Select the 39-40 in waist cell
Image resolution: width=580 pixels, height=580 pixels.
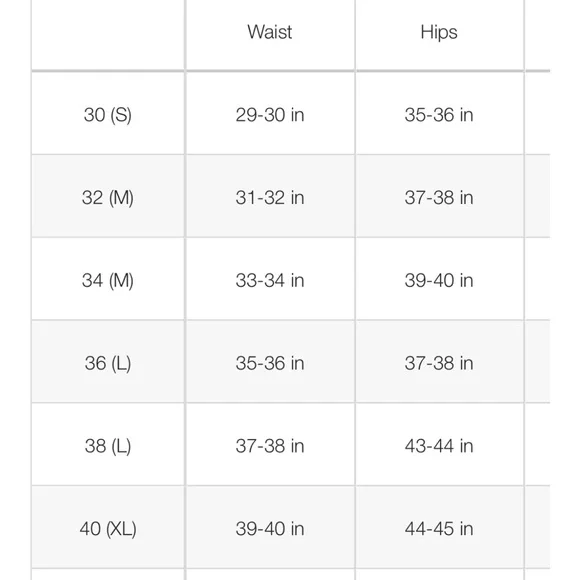point(270,529)
